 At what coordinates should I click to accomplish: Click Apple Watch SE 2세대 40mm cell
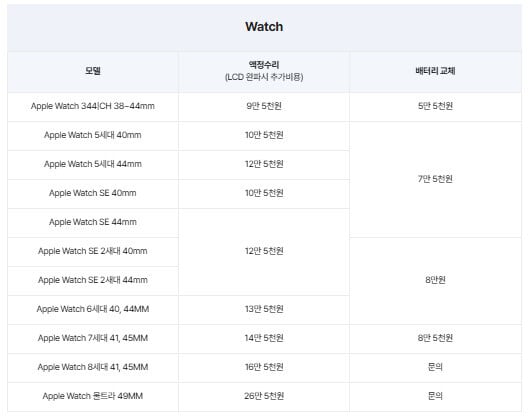pyautogui.click(x=93, y=251)
